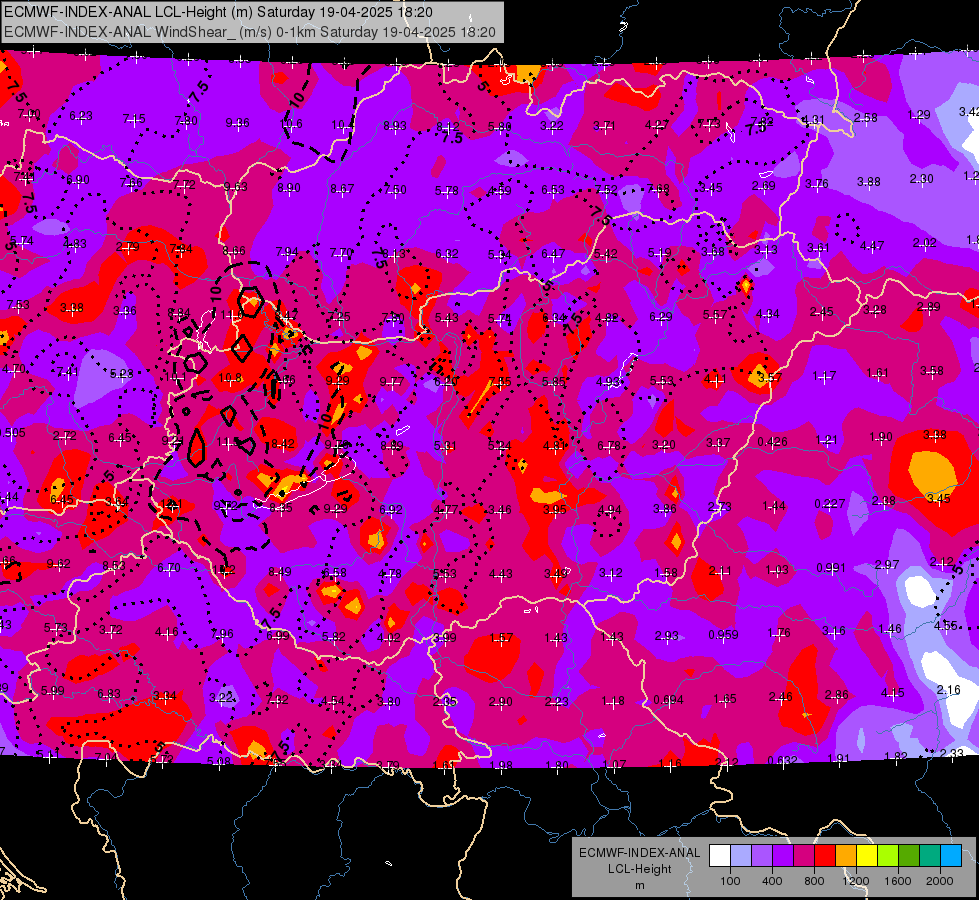
Task: Click the 1600 legend tick label
Action: pos(898,881)
